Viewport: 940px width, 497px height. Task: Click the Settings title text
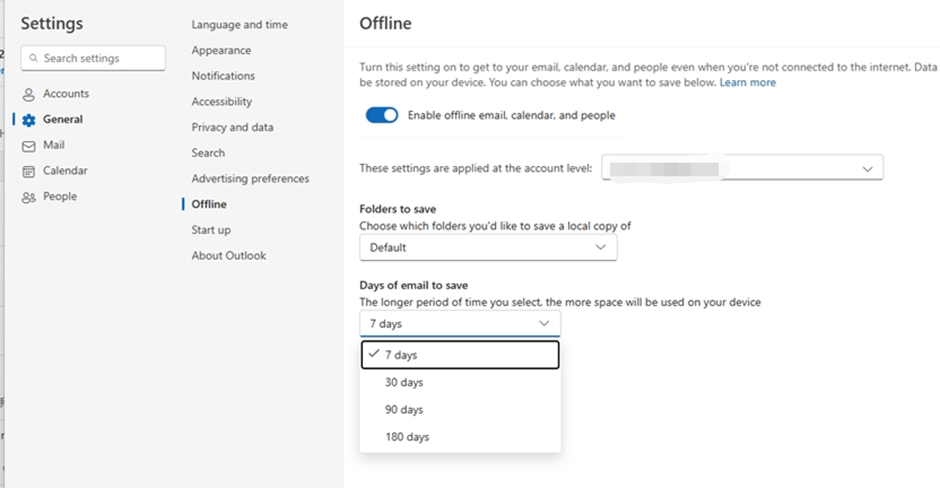pos(52,23)
